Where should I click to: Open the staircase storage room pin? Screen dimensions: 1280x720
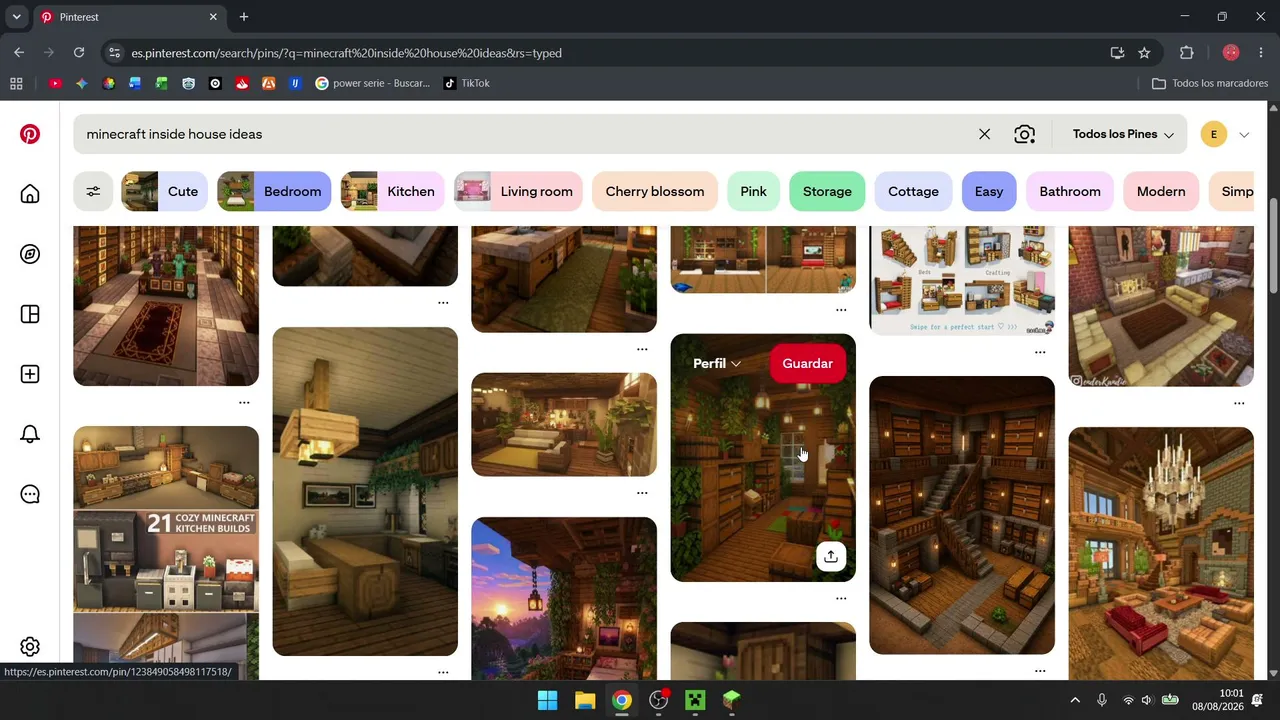click(962, 515)
